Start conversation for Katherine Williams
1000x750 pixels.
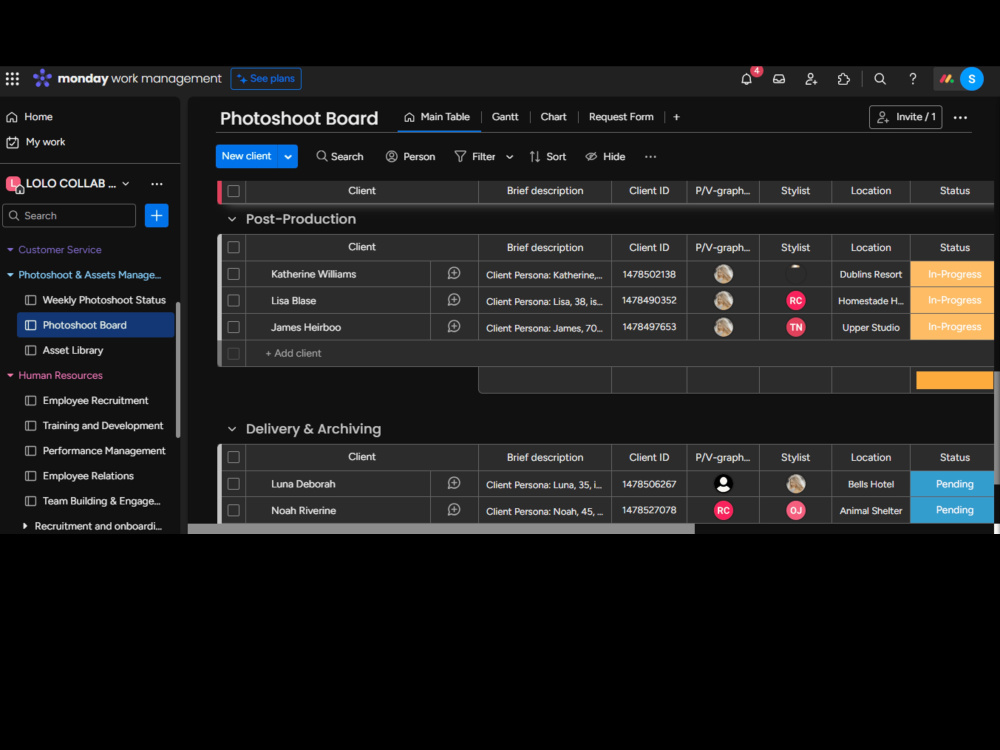(454, 274)
